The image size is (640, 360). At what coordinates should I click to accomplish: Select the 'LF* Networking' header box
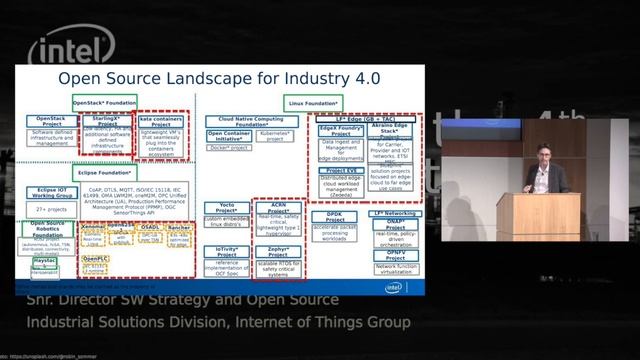pos(395,213)
